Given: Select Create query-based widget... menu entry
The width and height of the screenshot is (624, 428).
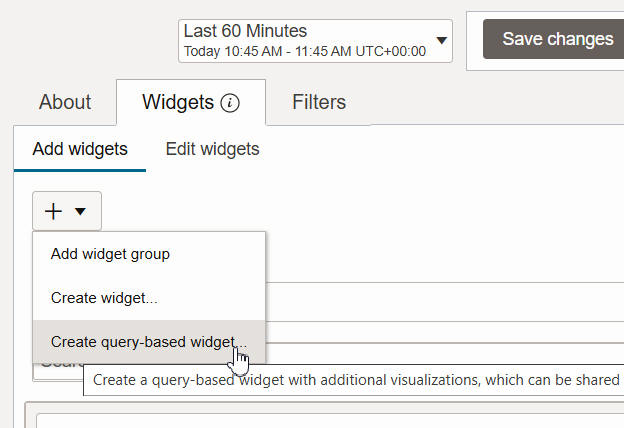Looking at the screenshot, I should point(148,342).
